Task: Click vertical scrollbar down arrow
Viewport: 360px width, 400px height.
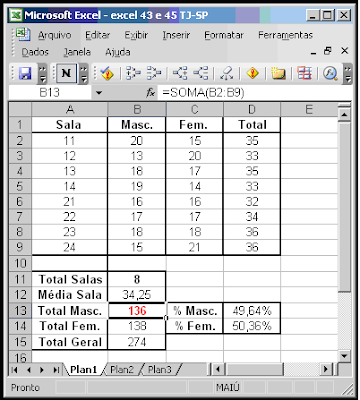Action: [344, 356]
